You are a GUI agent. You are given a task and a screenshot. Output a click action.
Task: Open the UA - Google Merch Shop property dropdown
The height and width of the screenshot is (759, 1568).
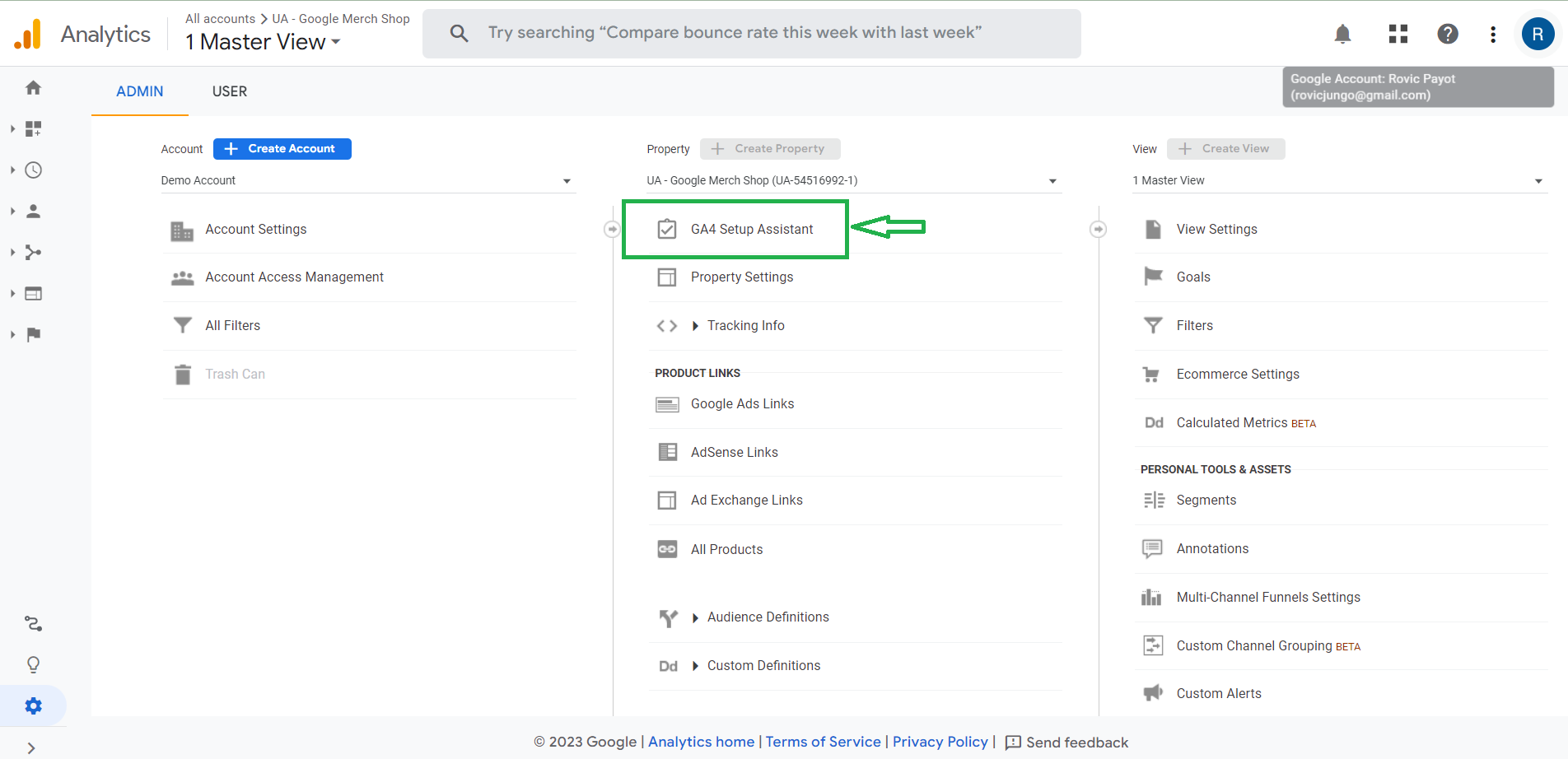point(853,180)
